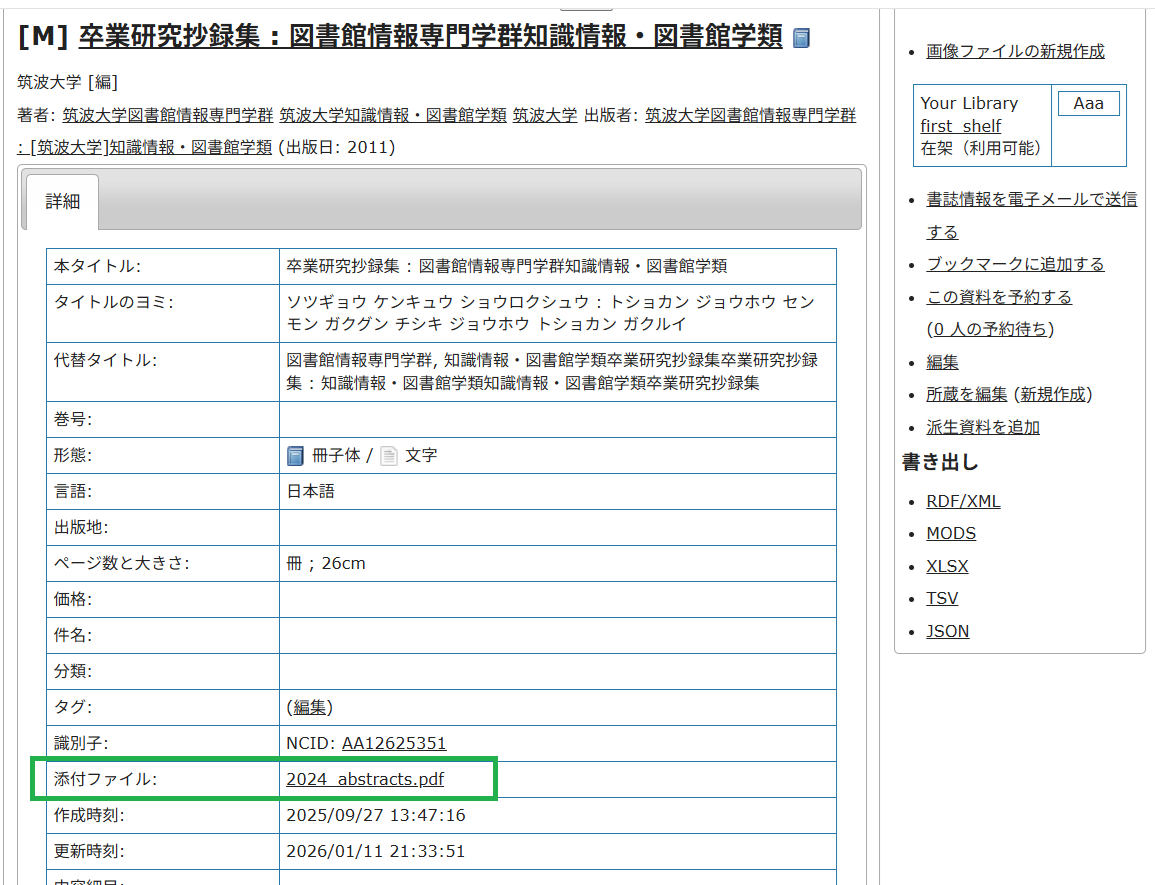Image resolution: width=1155 pixels, height=885 pixels.
Task: Add to bookmarks via ブックマークに追加する
Action: click(1015, 264)
